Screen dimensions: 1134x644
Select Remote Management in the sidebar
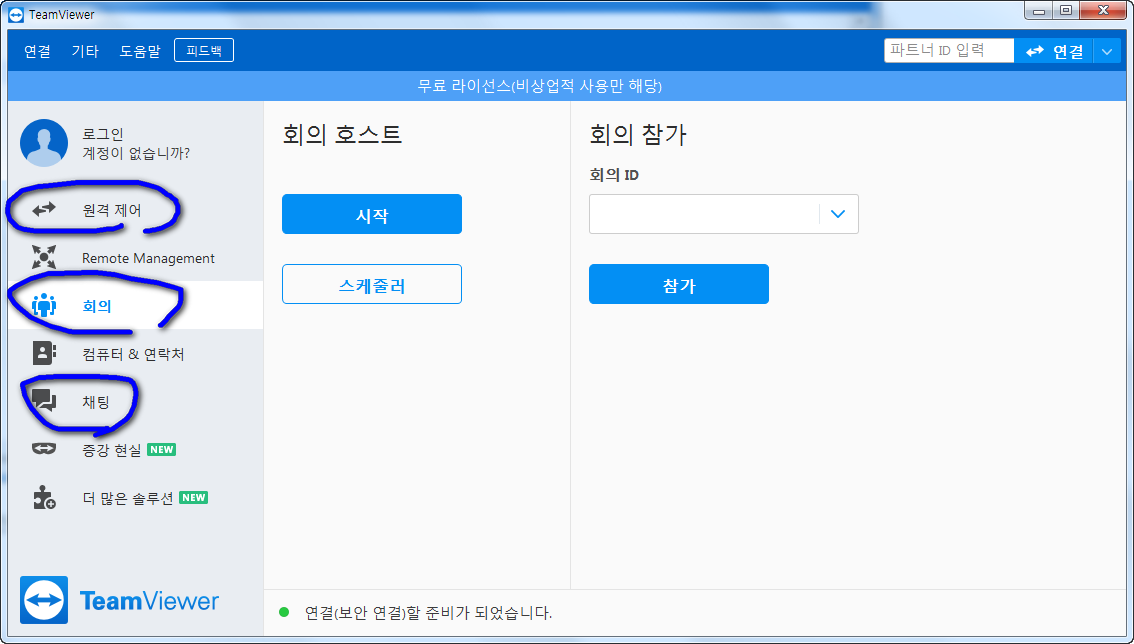coord(135,258)
